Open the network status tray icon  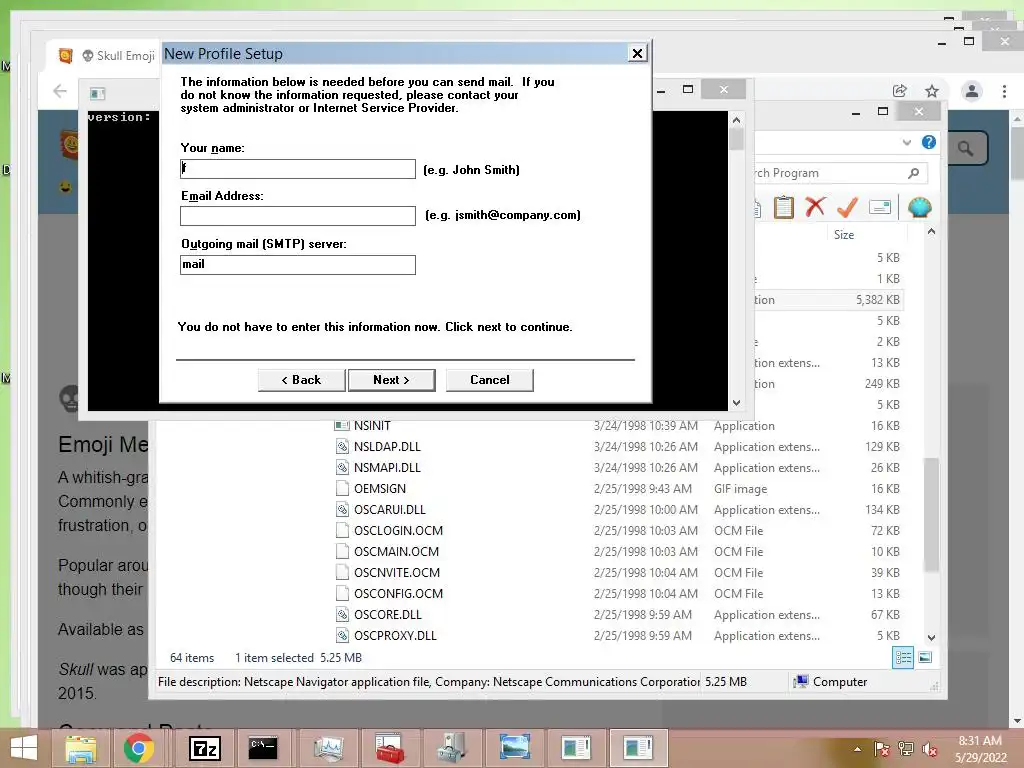point(906,749)
